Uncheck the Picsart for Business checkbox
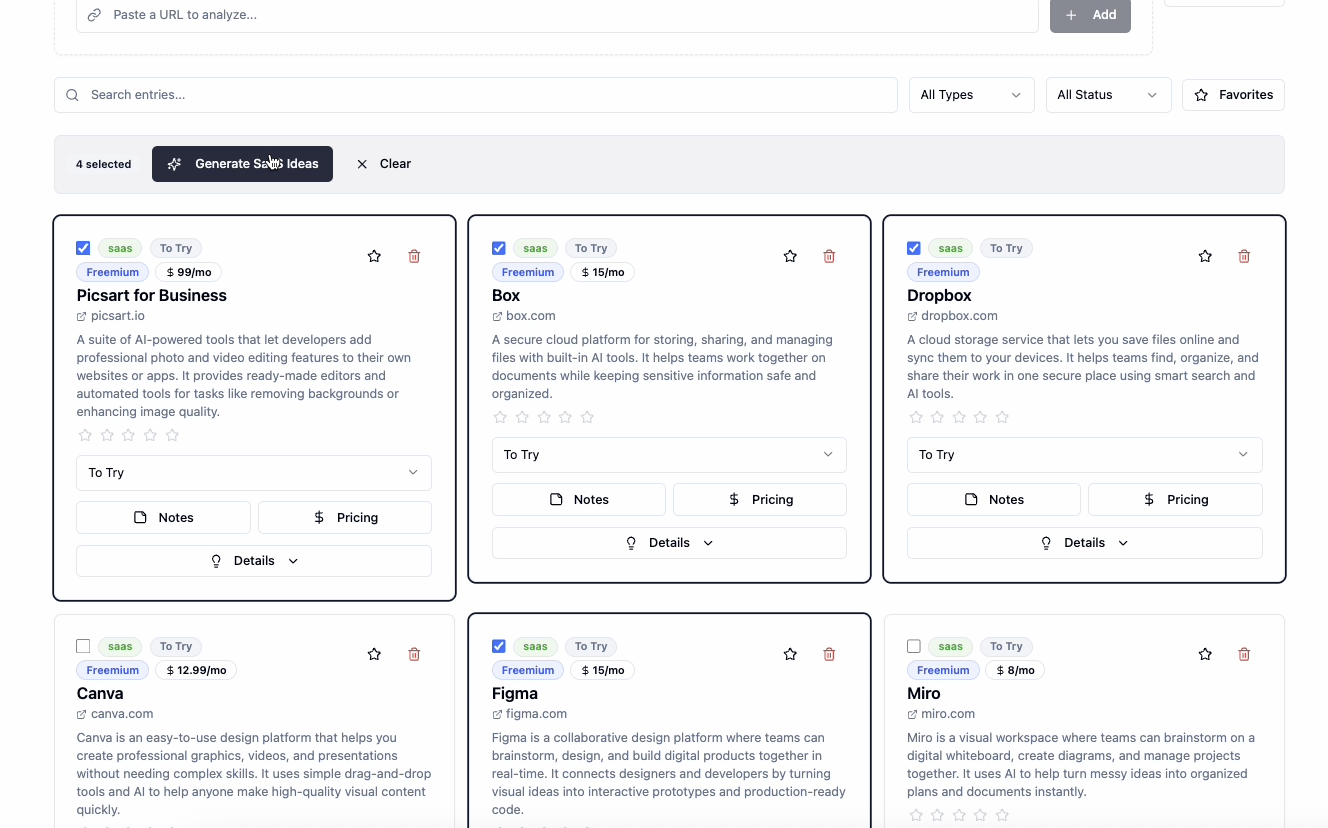1328x828 pixels. pos(83,248)
